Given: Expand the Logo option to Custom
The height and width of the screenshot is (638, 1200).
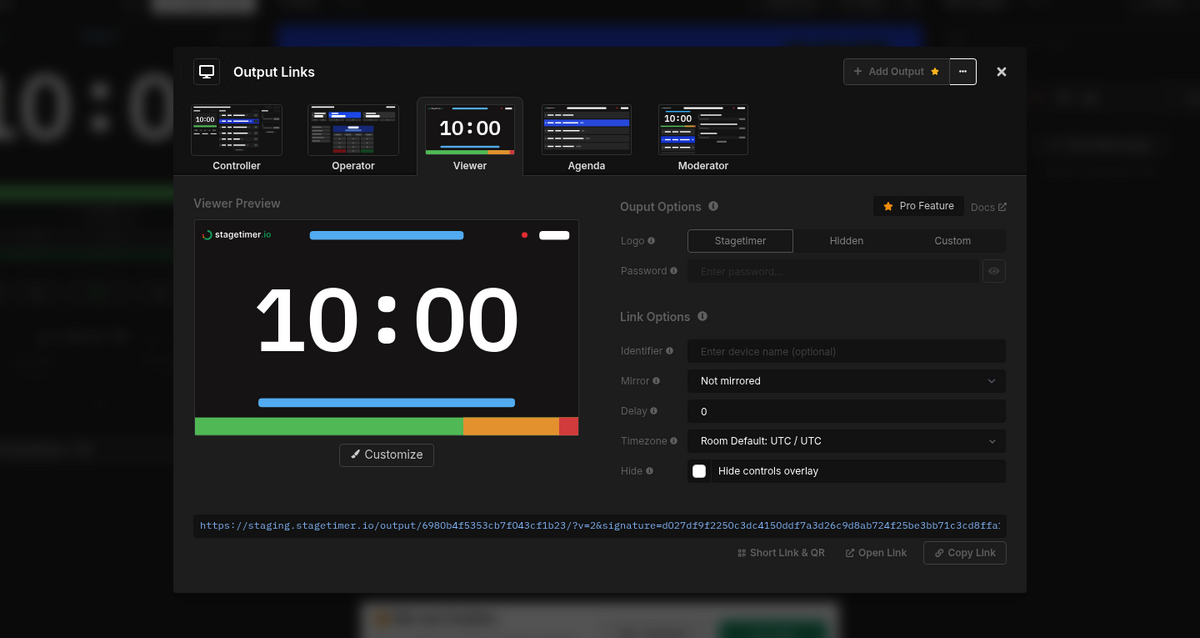Looking at the screenshot, I should click(x=952, y=240).
